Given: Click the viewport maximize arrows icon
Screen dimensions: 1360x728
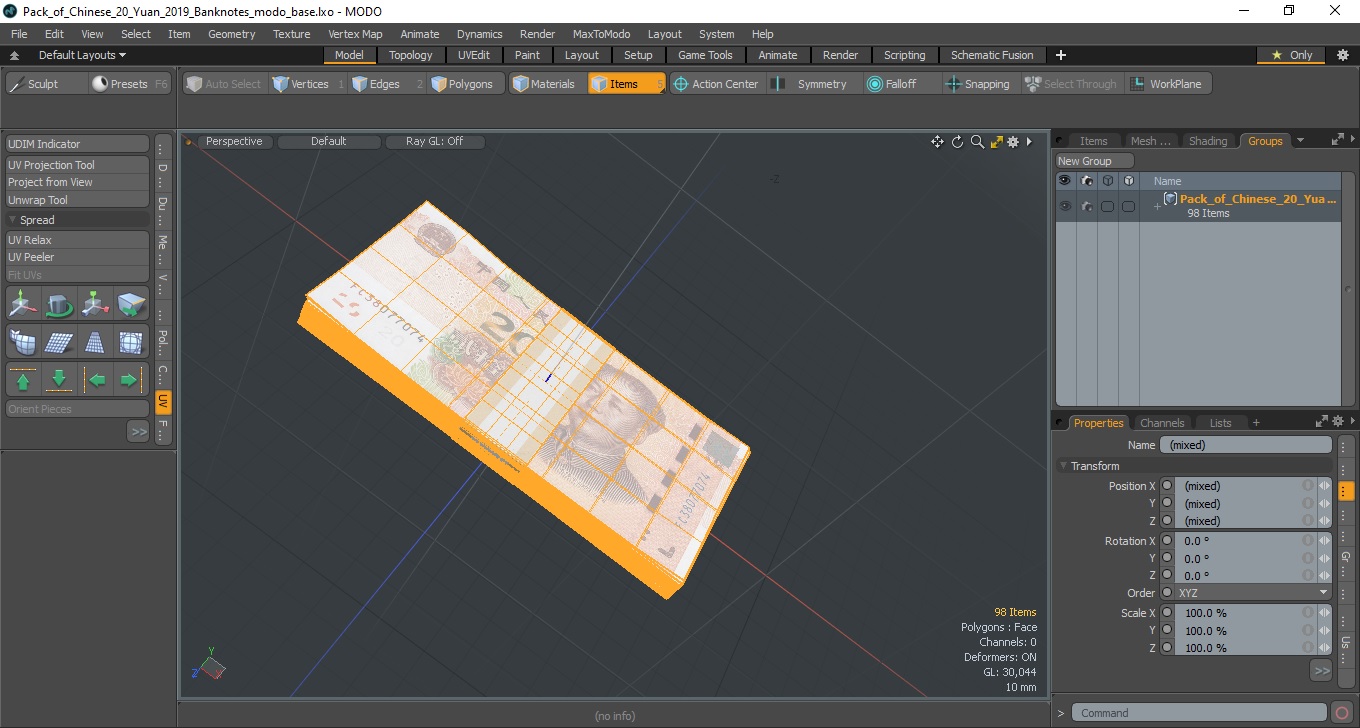Looking at the screenshot, I should tap(997, 142).
